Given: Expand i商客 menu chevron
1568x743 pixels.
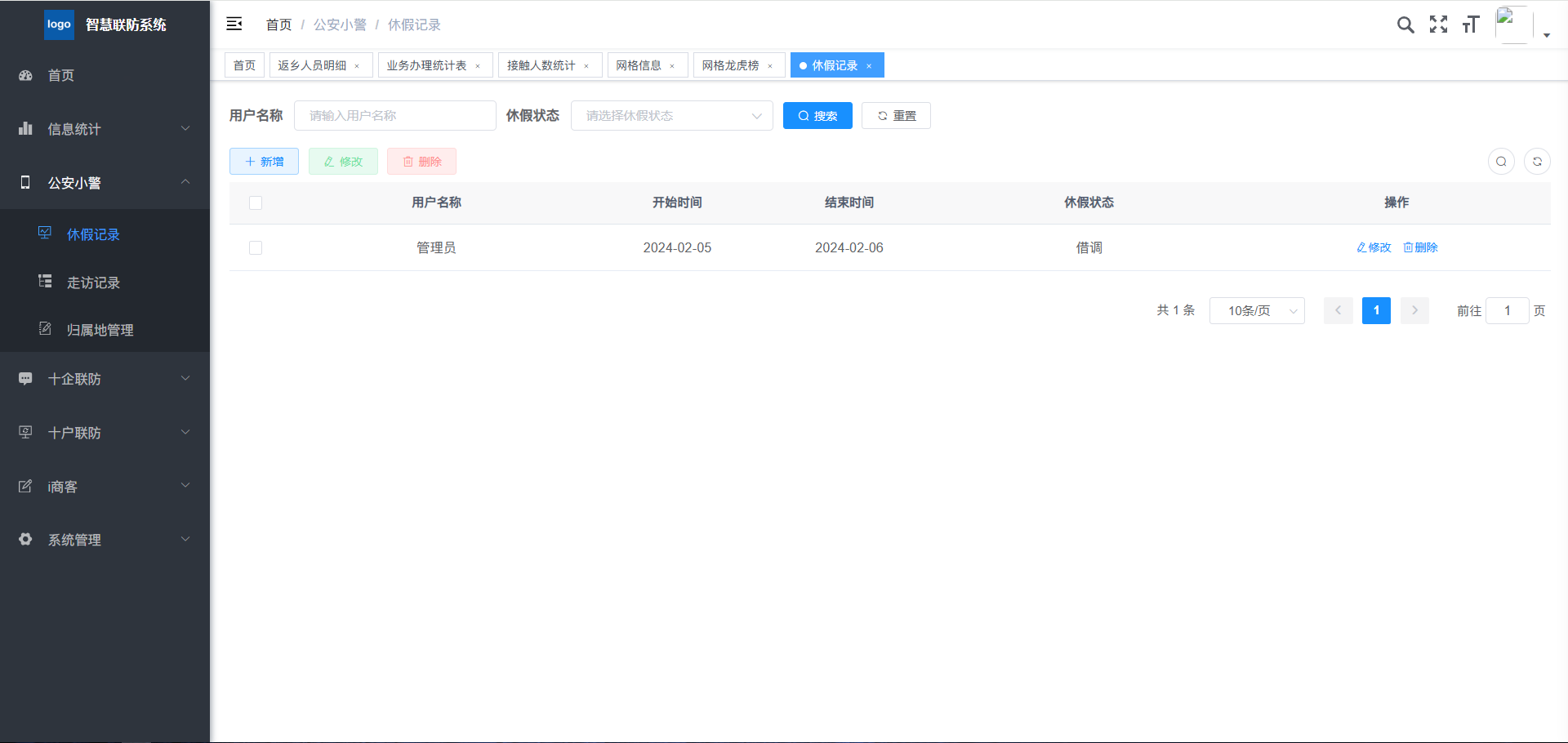Looking at the screenshot, I should tap(185, 485).
